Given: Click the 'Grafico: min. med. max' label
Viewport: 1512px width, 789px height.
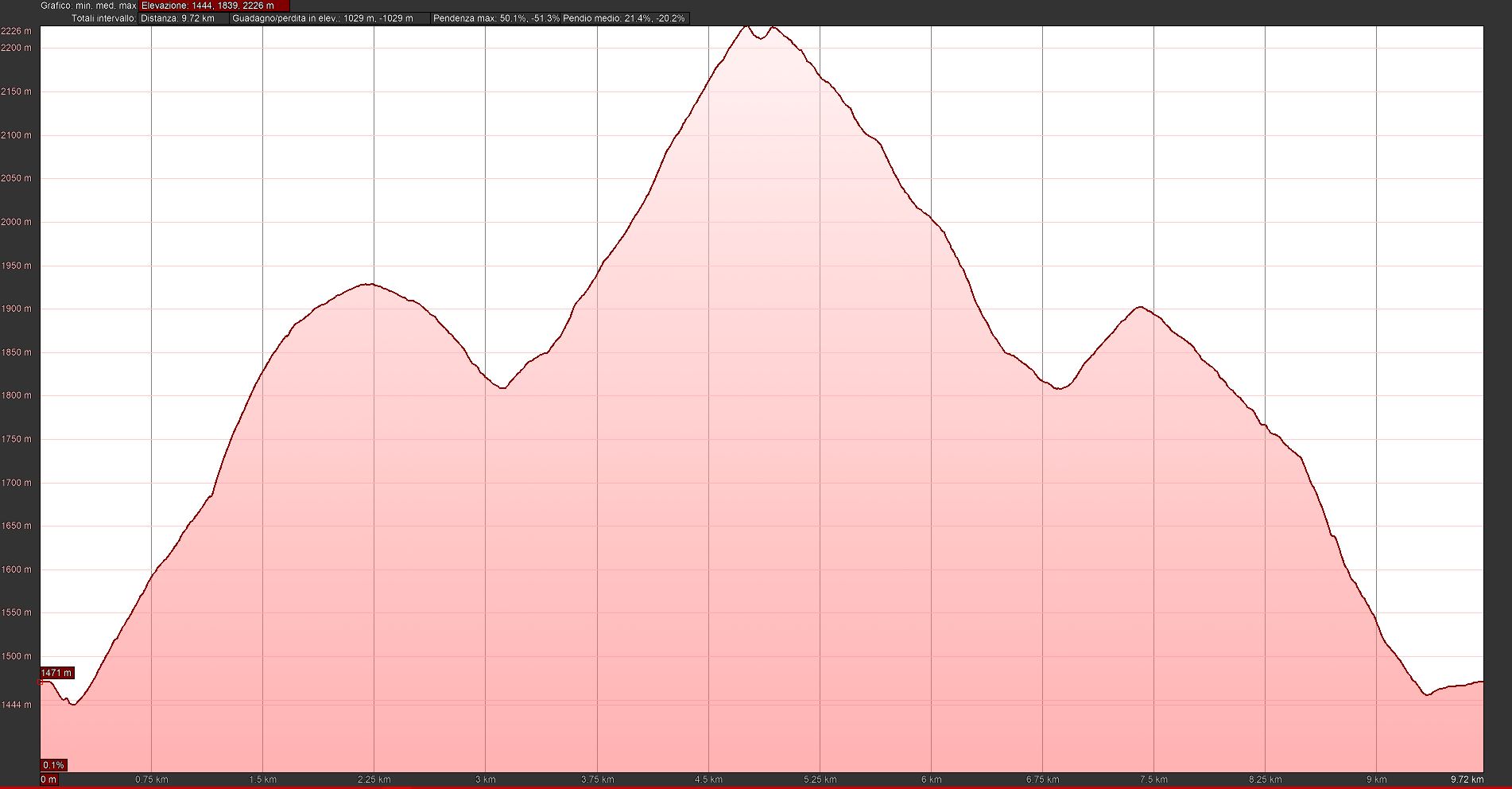Looking at the screenshot, I should point(89,6).
